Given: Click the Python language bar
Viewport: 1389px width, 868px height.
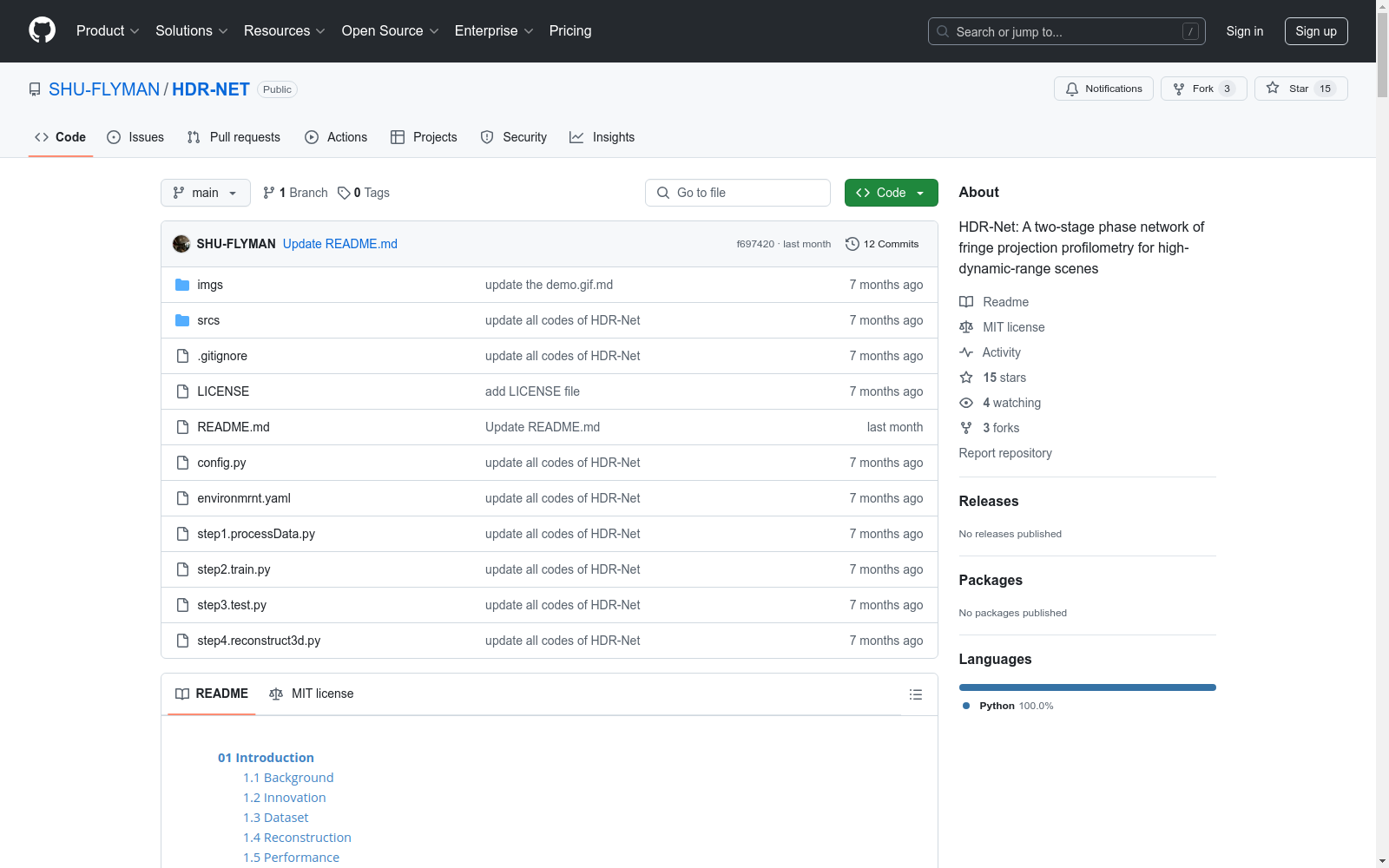Looking at the screenshot, I should click(1088, 687).
